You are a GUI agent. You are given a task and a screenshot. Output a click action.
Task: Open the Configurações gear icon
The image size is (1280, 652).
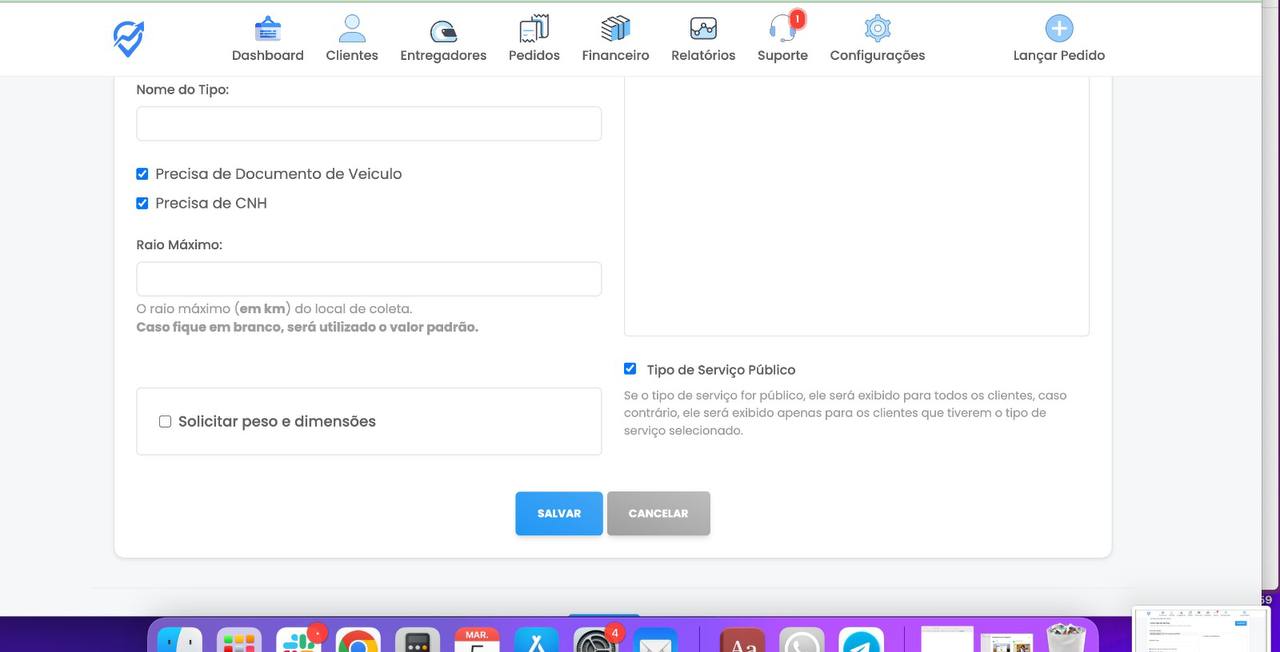pyautogui.click(x=877, y=29)
